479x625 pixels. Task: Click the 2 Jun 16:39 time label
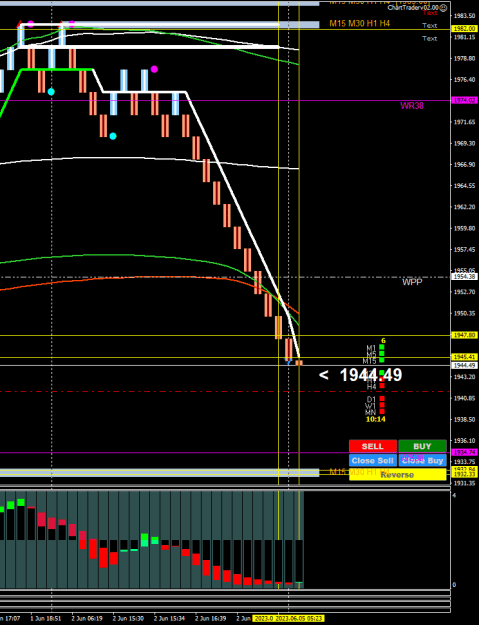coord(211,619)
